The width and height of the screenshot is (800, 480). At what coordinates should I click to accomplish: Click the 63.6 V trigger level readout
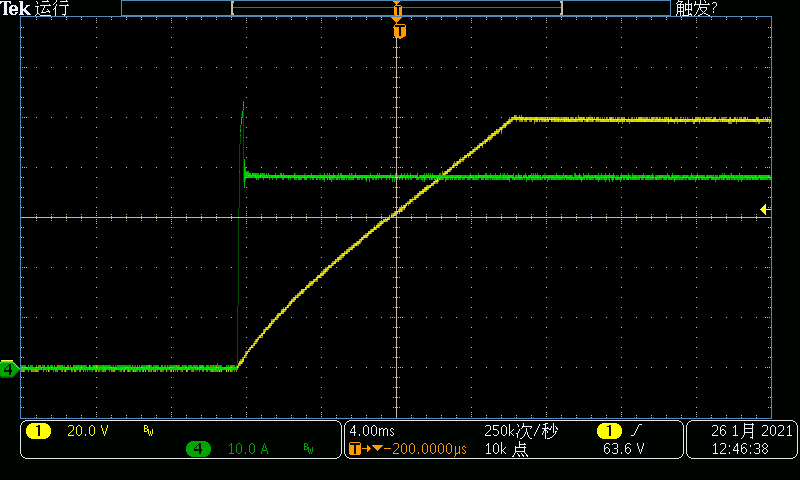(623, 449)
